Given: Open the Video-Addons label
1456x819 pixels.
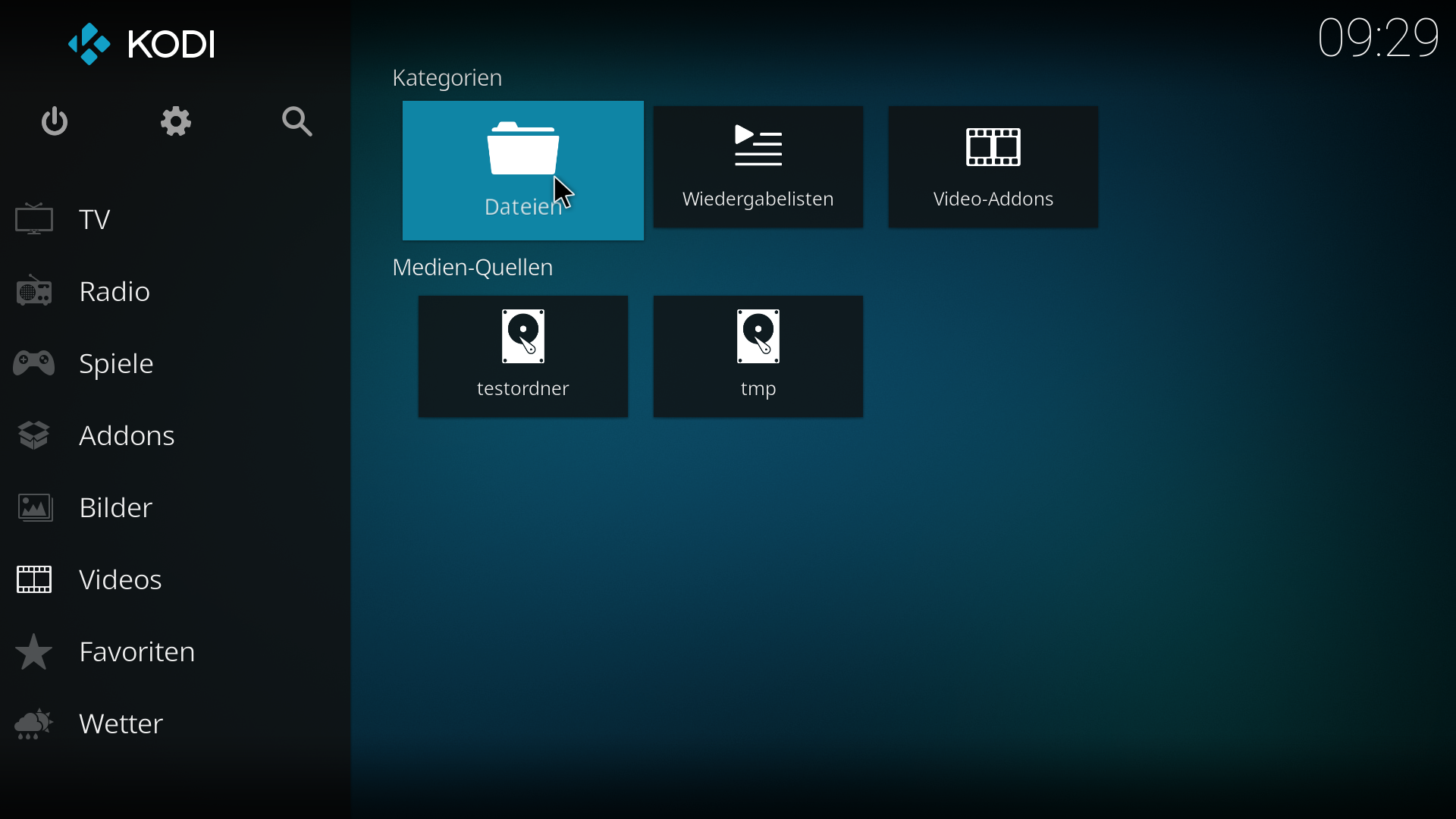Looking at the screenshot, I should tap(993, 199).
